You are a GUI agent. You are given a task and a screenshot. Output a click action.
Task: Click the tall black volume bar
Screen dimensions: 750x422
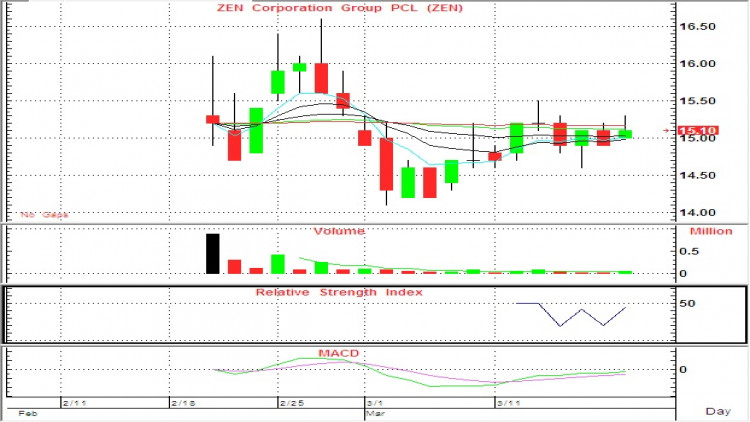212,254
